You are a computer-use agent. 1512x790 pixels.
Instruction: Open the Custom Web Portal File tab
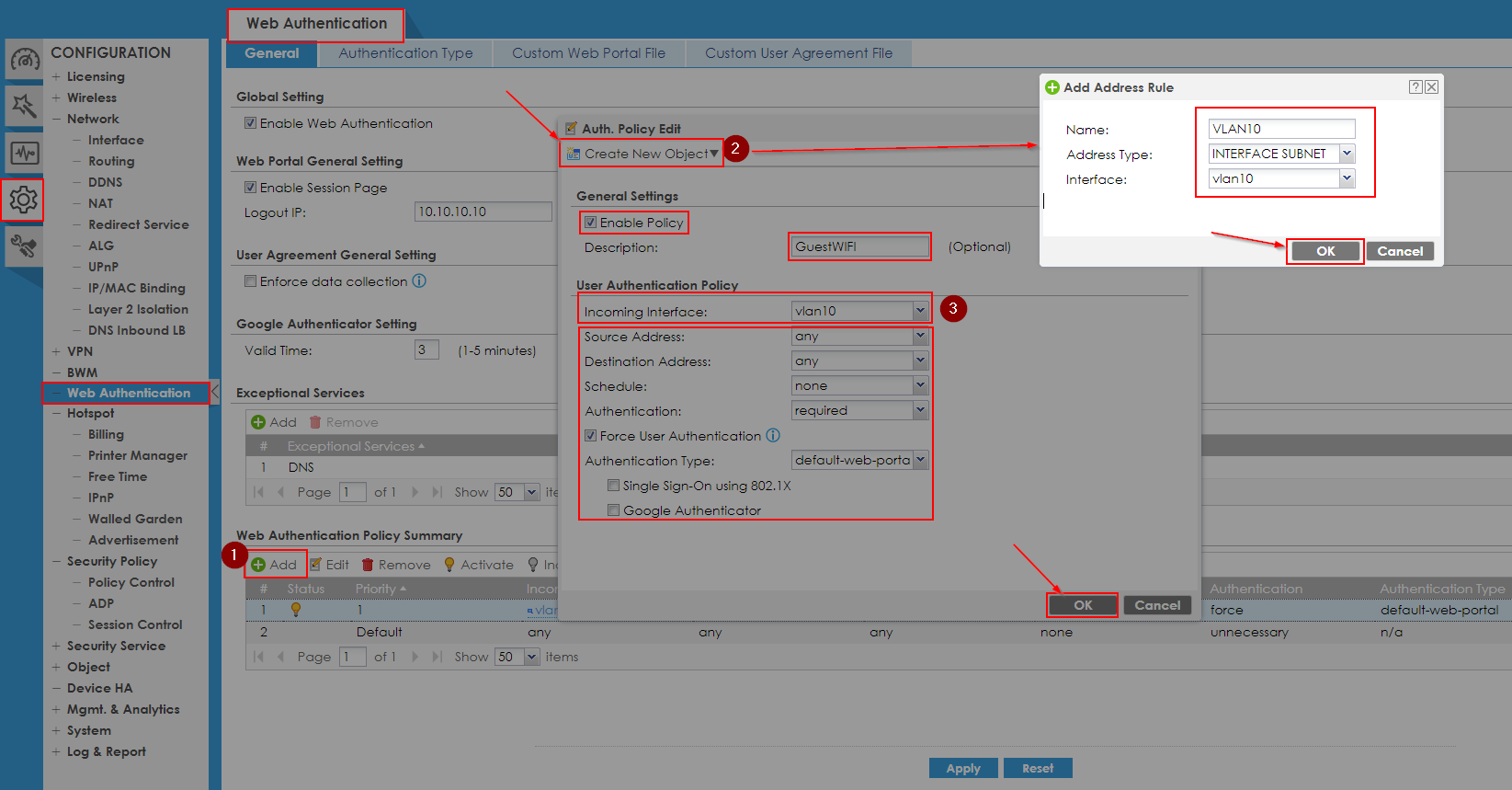(588, 53)
